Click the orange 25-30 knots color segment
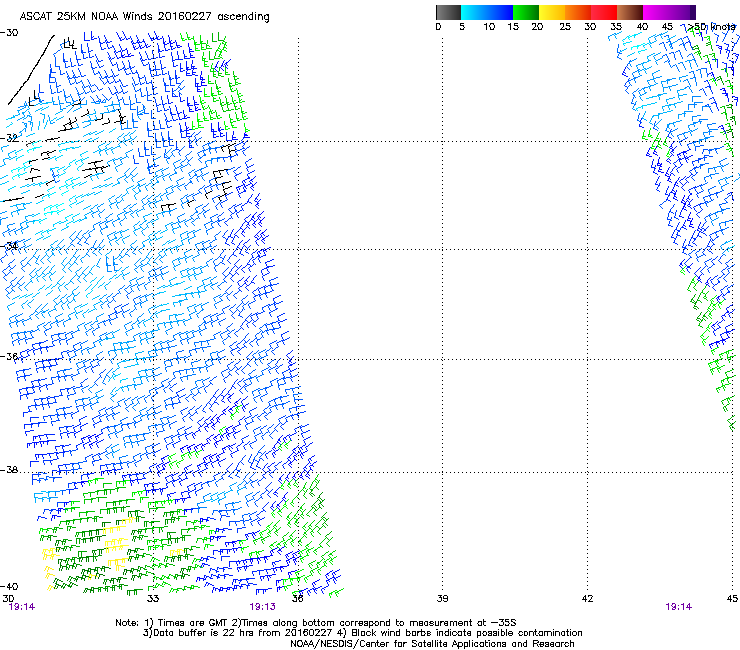This screenshot has height=650, width=740. (x=578, y=12)
